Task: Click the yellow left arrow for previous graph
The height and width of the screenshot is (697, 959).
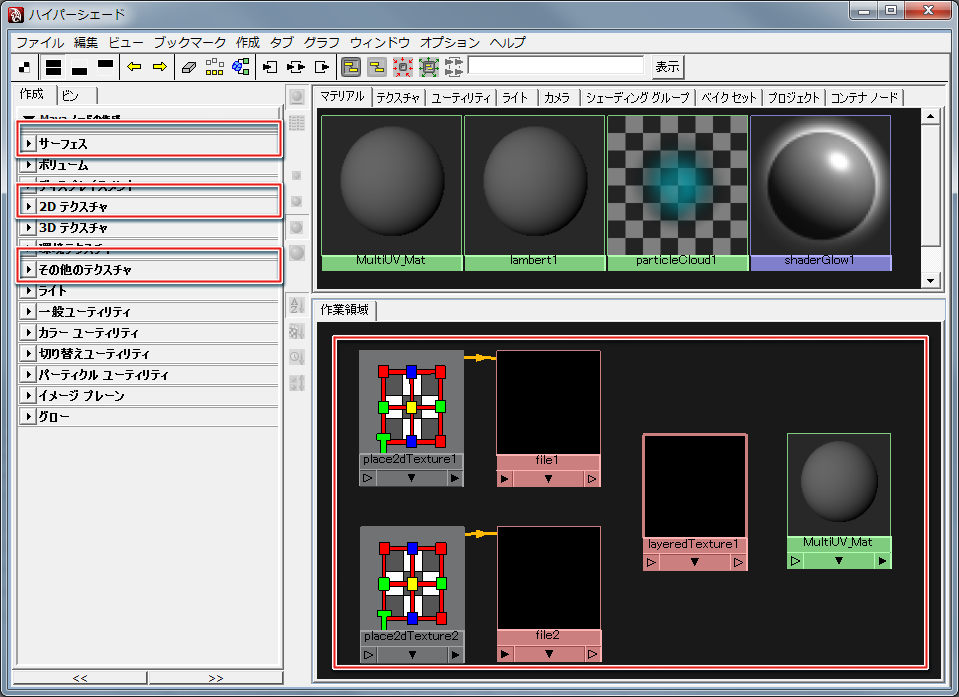Action: [134, 67]
